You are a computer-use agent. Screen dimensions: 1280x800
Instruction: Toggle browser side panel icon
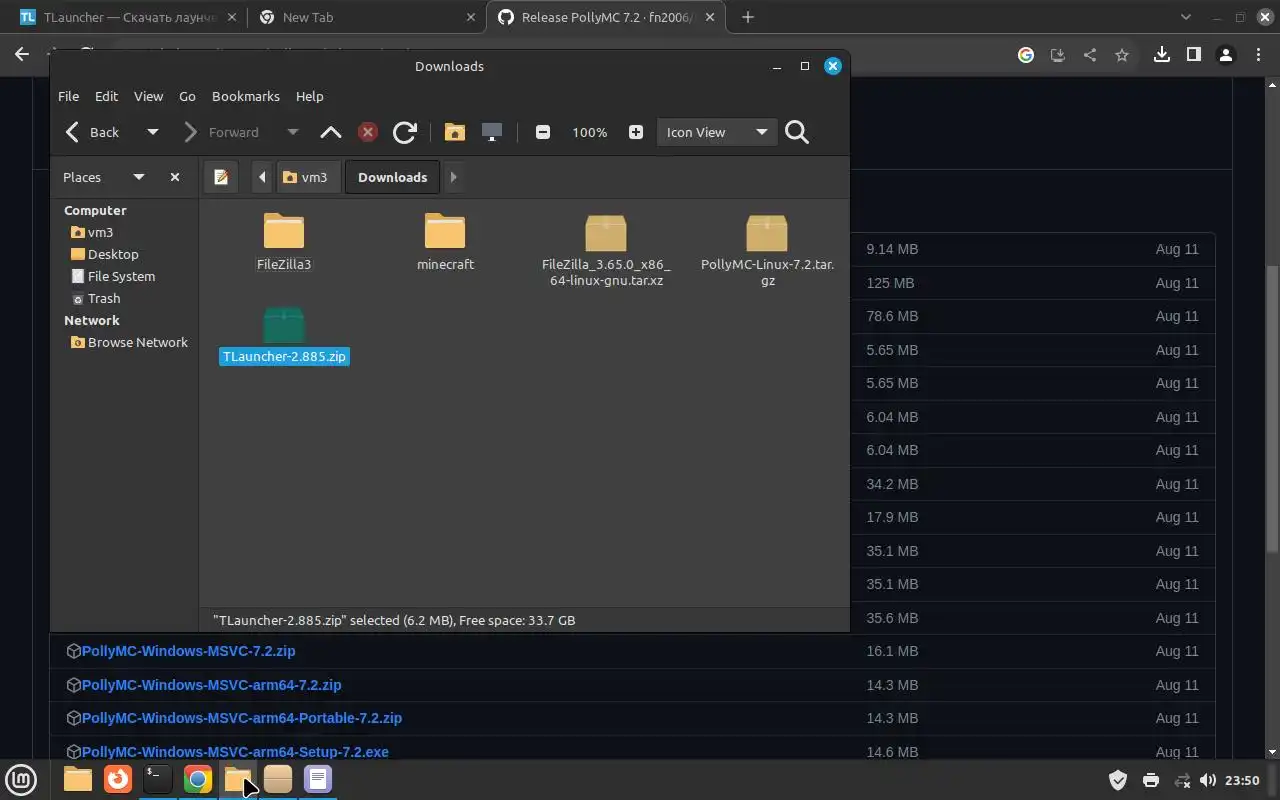point(1193,55)
